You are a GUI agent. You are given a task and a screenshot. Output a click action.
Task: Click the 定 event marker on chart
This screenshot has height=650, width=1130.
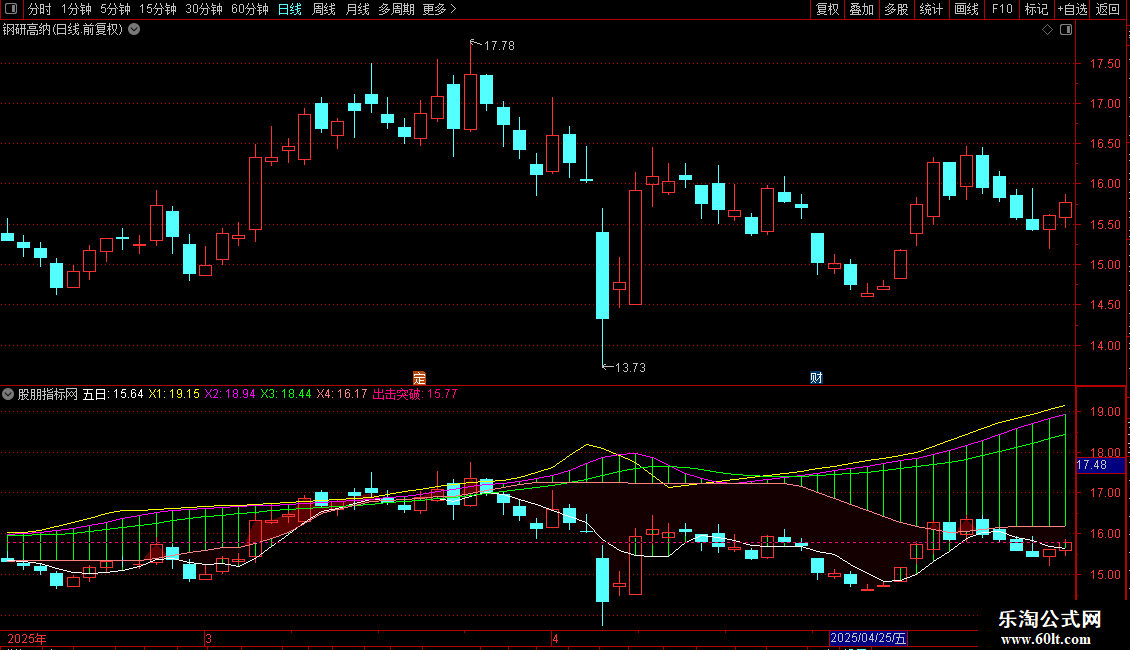coord(419,378)
